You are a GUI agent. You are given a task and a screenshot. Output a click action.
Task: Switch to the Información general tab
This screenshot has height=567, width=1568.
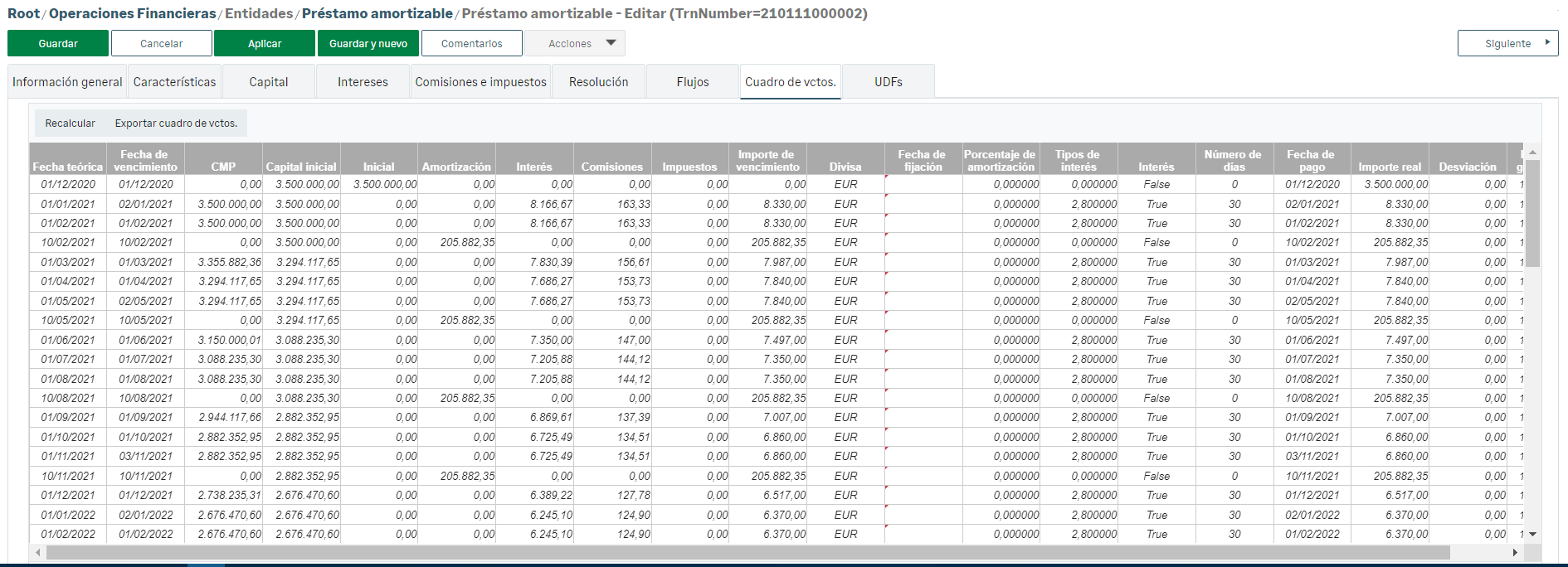(67, 82)
